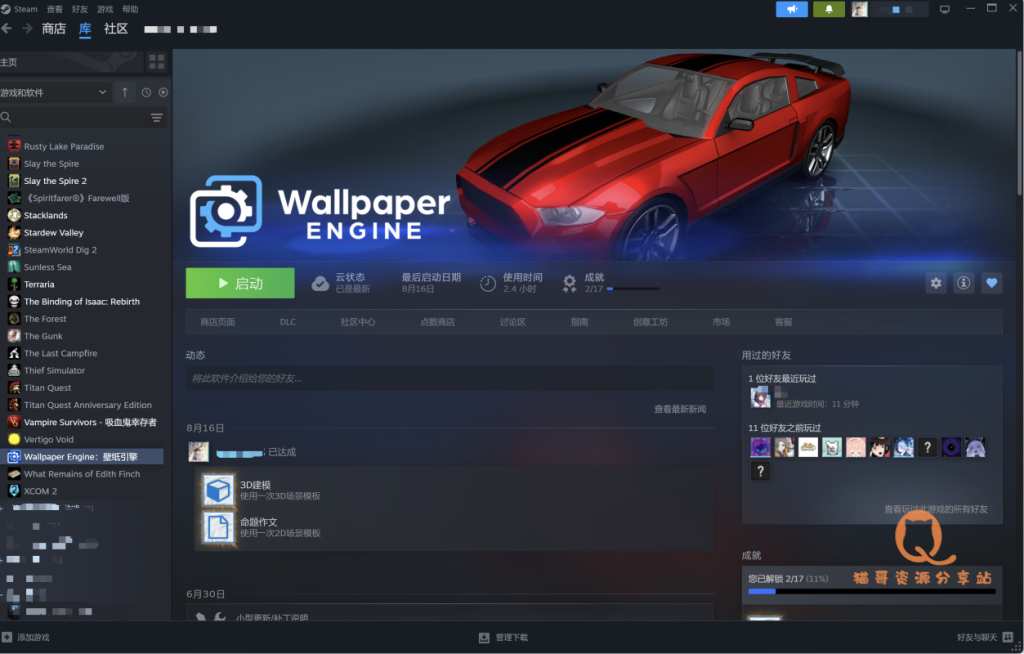
Task: Click unlocked achievements 2/17 progress bar
Action: click(872, 591)
